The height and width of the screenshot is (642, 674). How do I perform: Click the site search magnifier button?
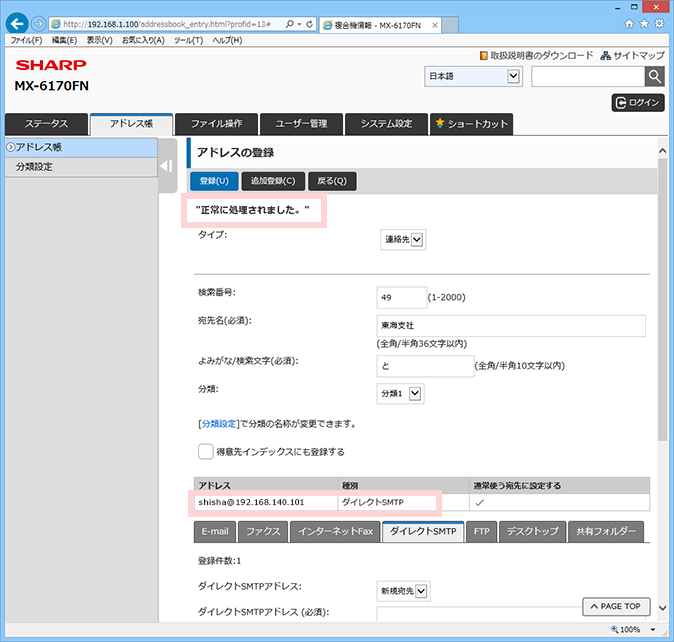tap(655, 76)
